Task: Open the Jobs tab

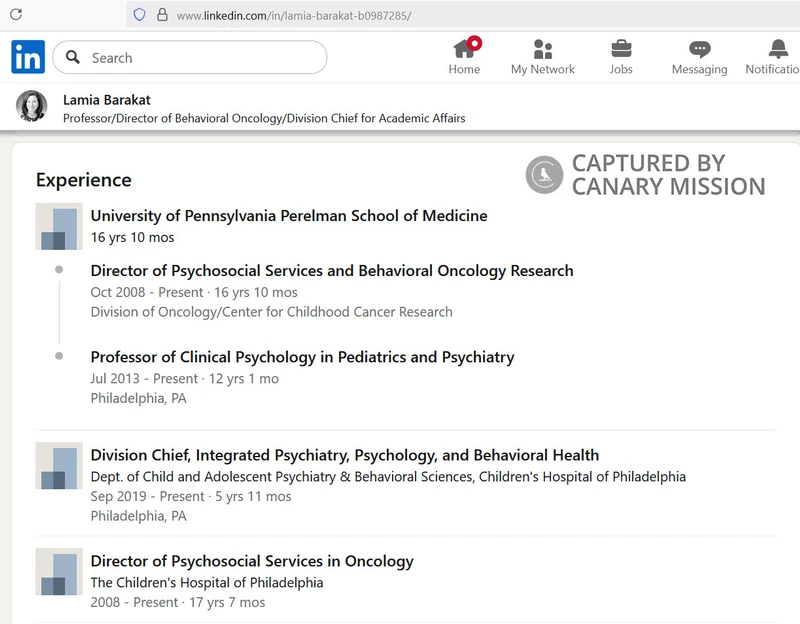Action: (x=621, y=57)
